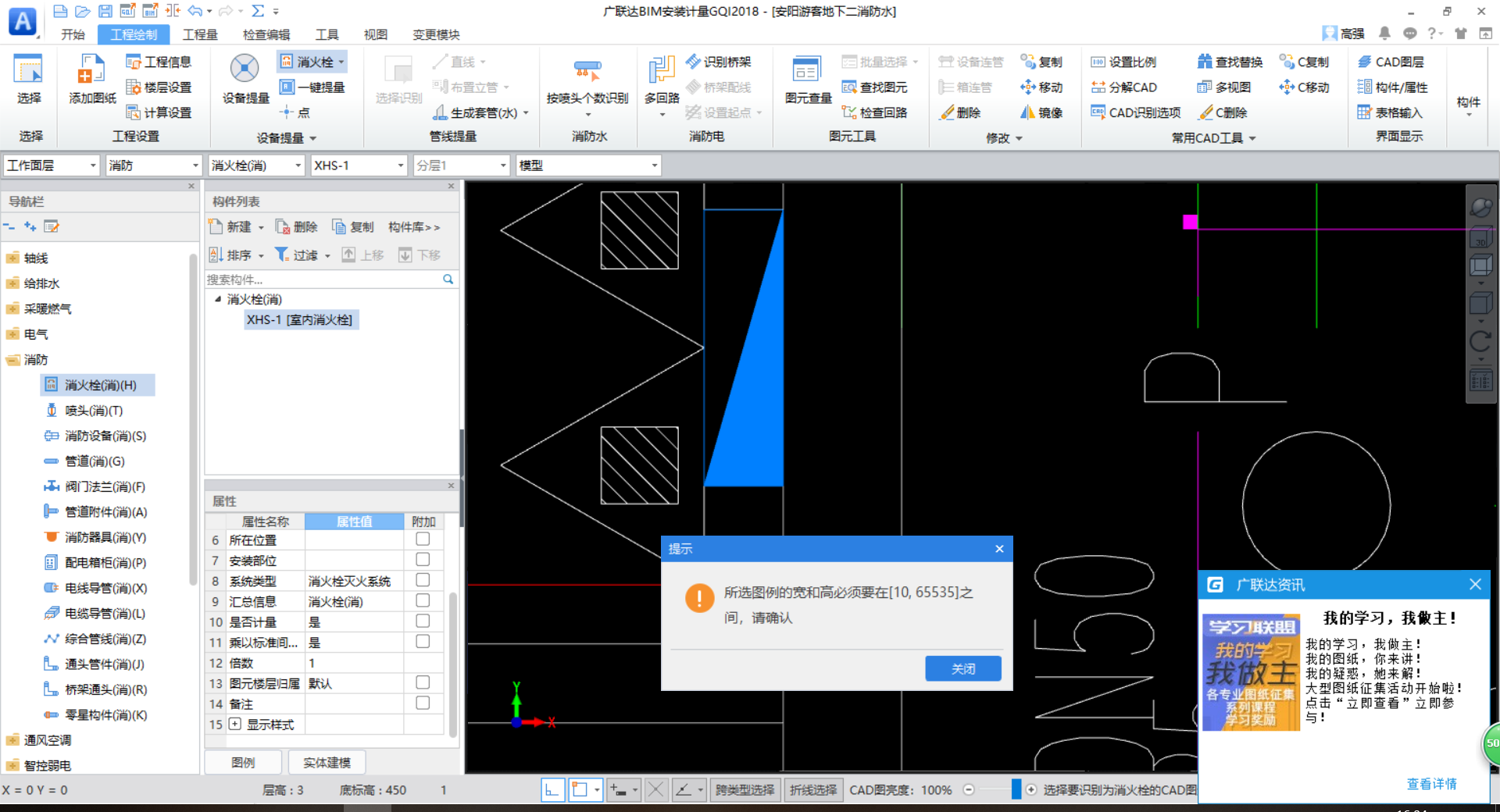Select 喷头(消)(T) in navigation tree
Screen dimensions: 1500x812
click(94, 410)
